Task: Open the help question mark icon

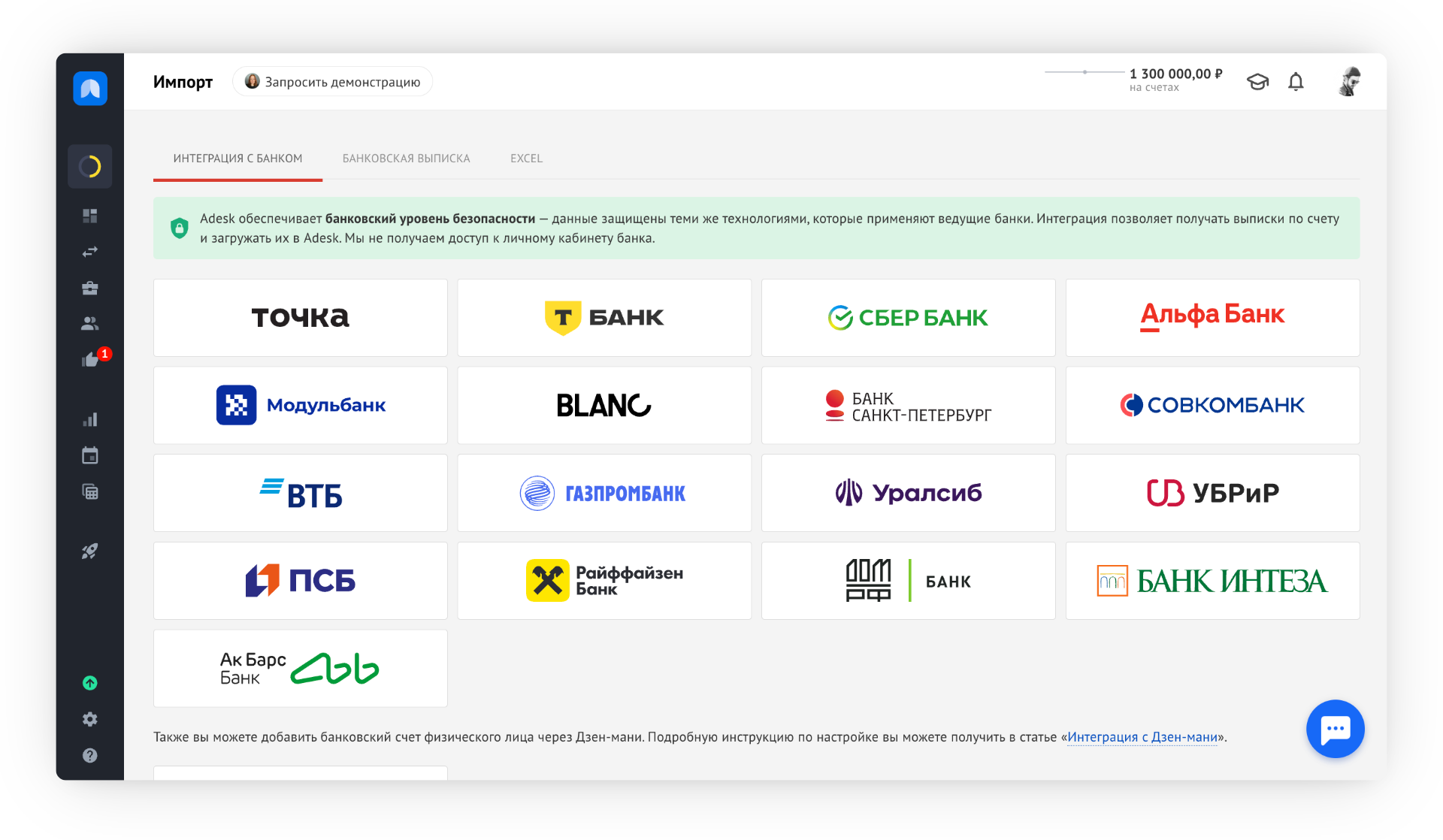Action: point(90,755)
